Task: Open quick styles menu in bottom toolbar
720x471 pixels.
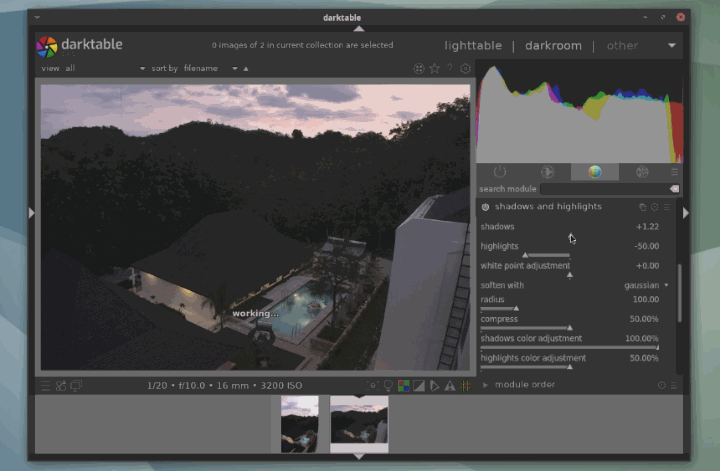Action: click(61, 386)
